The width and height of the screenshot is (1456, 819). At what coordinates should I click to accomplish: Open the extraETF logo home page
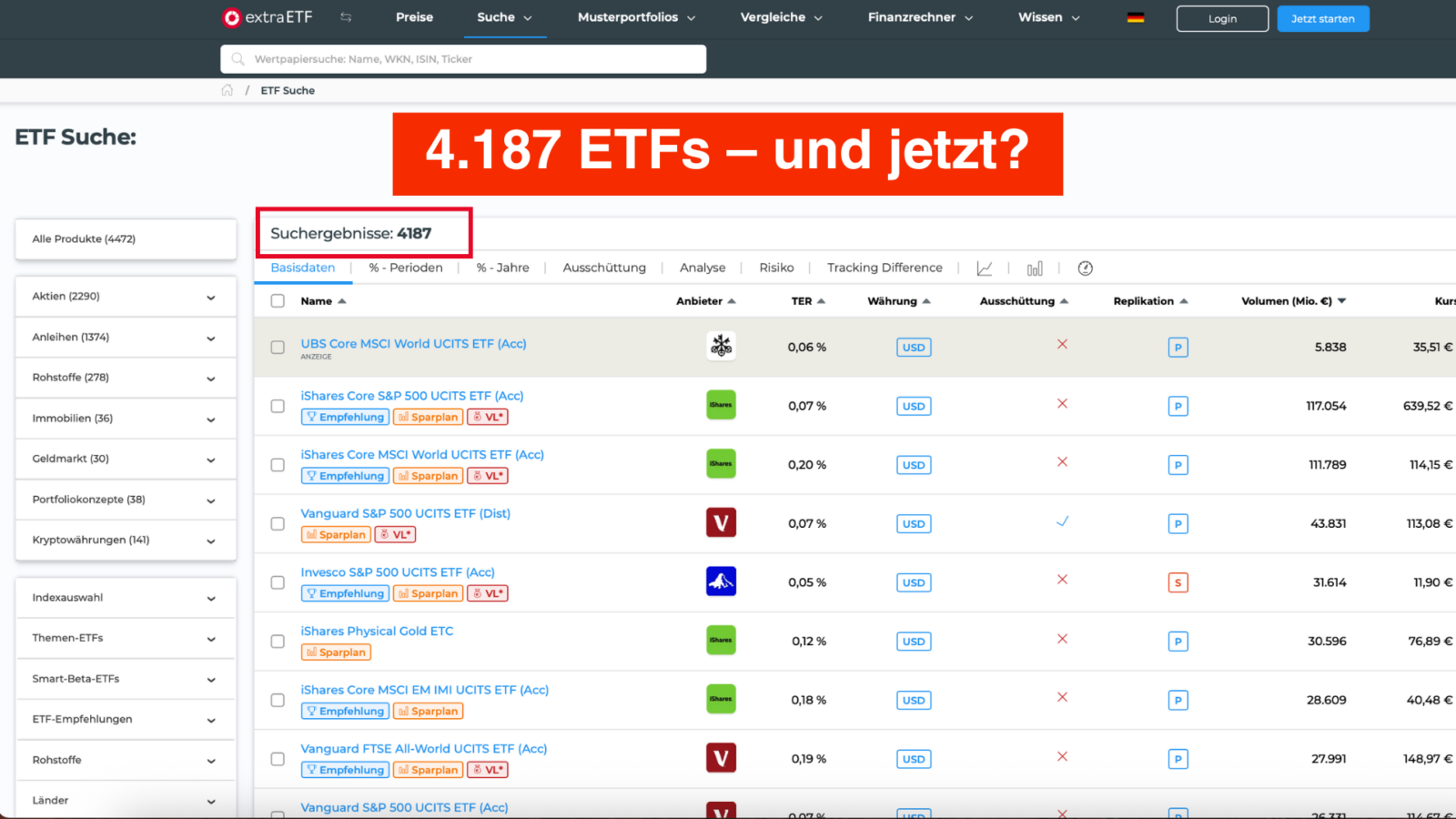pos(268,17)
